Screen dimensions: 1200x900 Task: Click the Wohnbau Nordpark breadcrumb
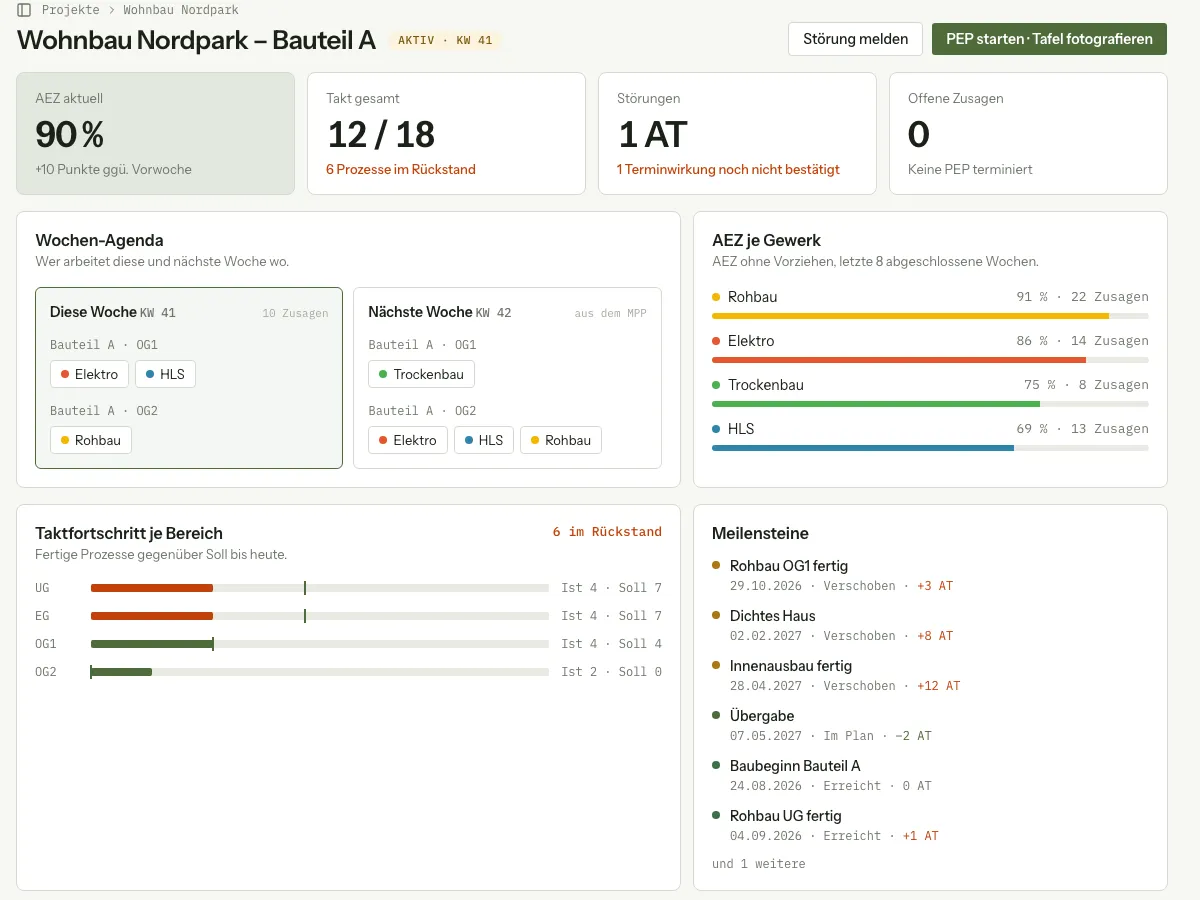181,10
